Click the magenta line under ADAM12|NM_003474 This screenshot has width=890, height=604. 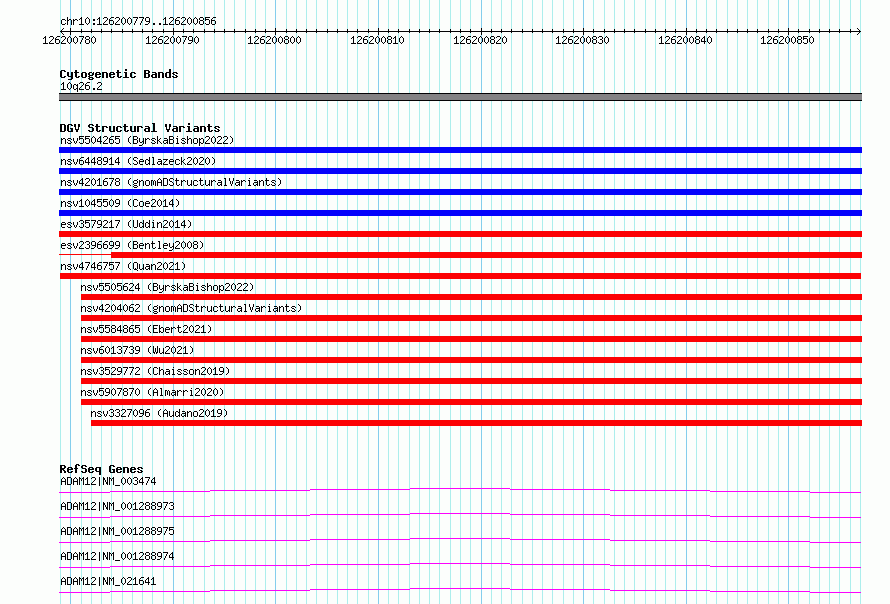point(460,490)
